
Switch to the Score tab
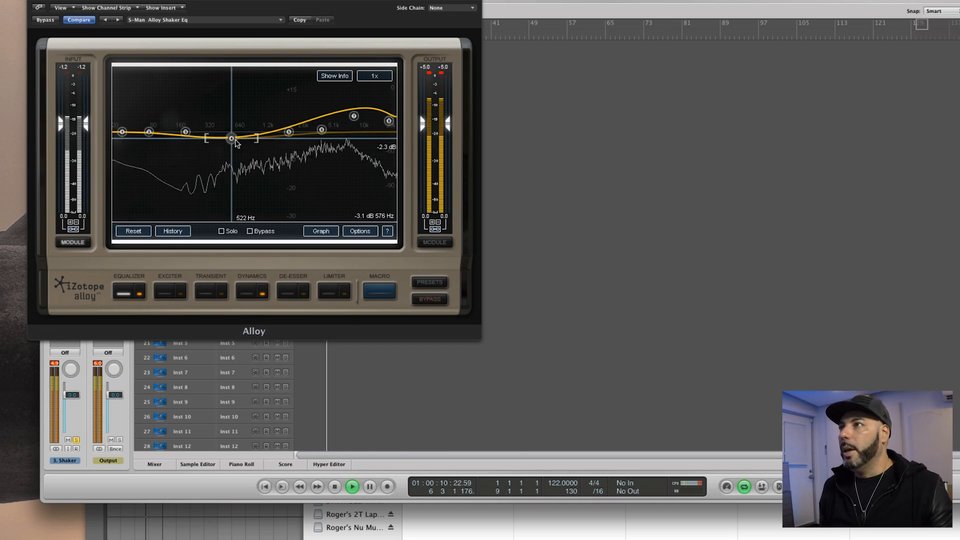click(285, 464)
